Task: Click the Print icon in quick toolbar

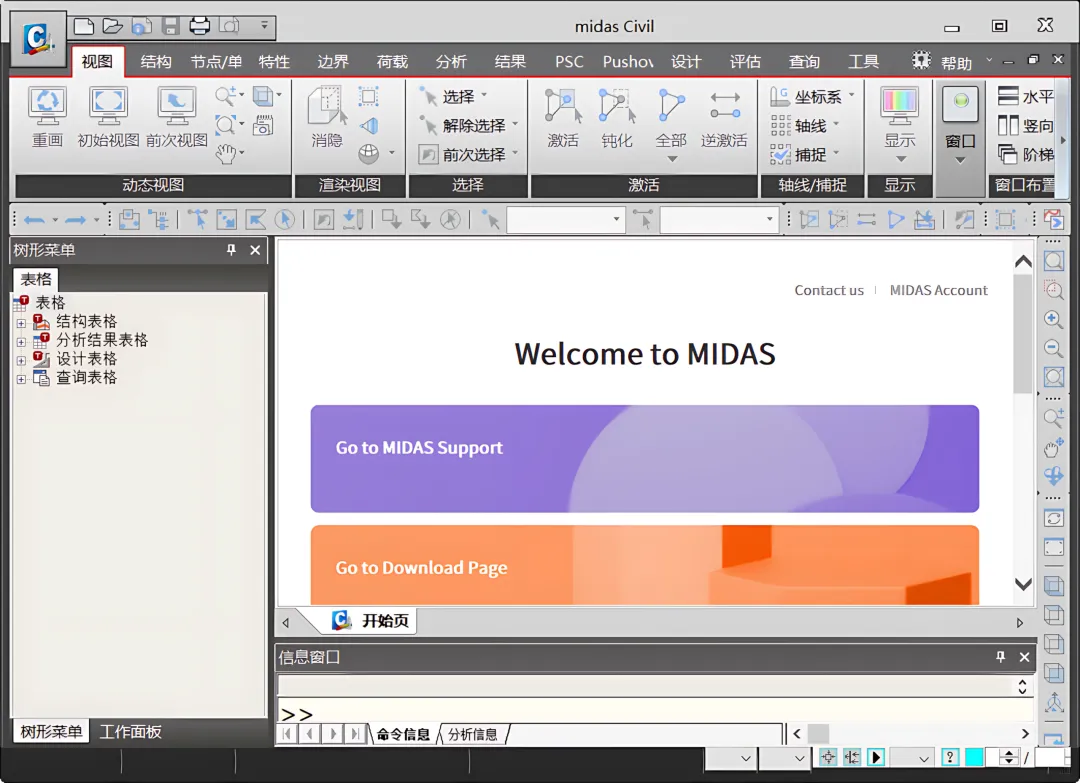Action: (200, 26)
